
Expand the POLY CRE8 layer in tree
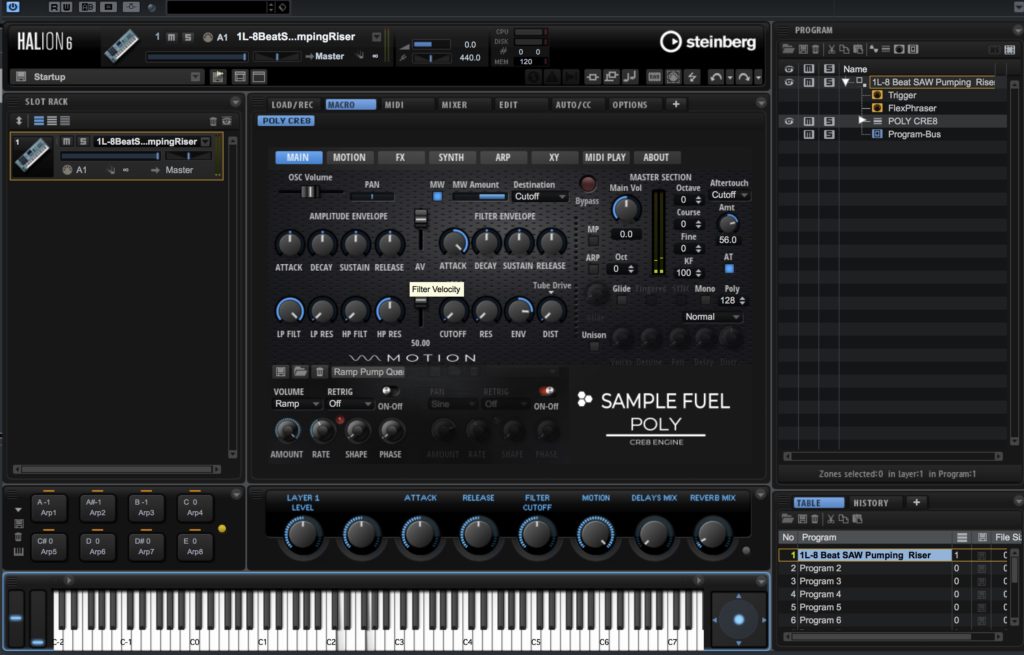862,121
